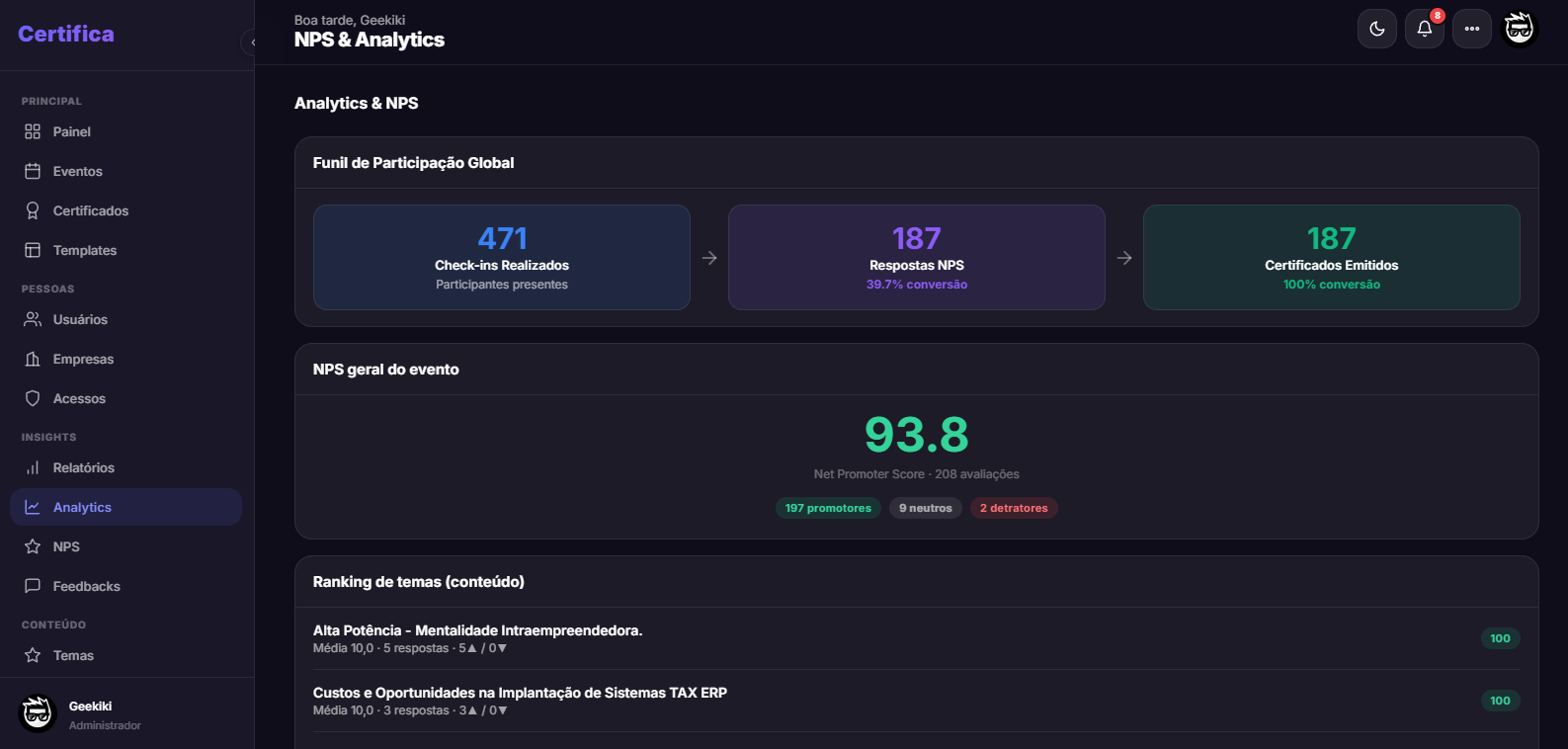
Task: Collapse the sidebar with the chevron button
Action: pos(252,42)
